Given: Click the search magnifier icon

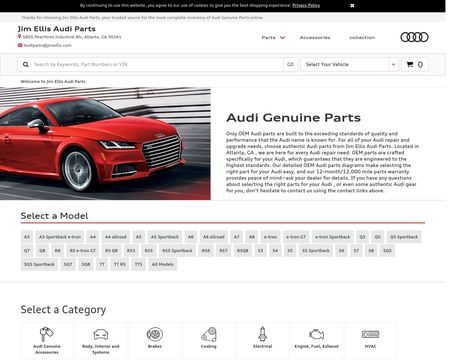Looking at the screenshot, I should (x=26, y=64).
